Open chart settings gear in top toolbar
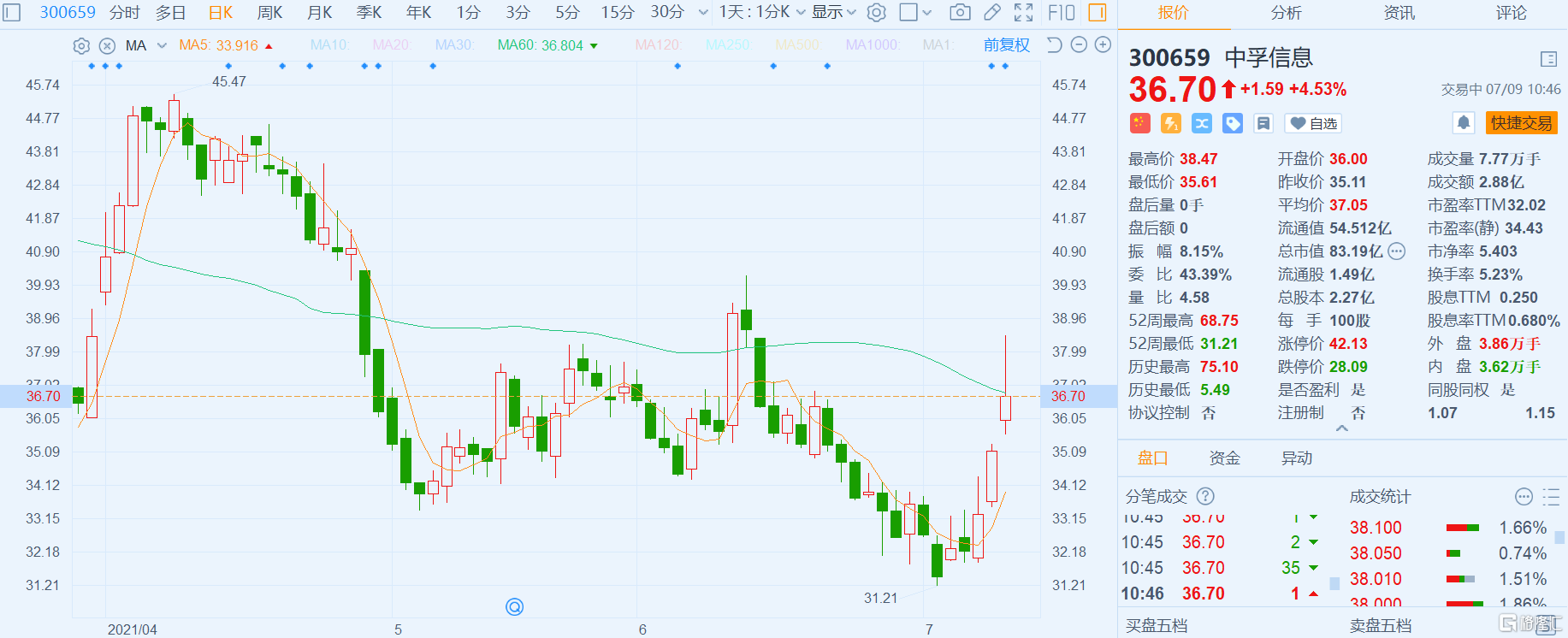 [877, 12]
